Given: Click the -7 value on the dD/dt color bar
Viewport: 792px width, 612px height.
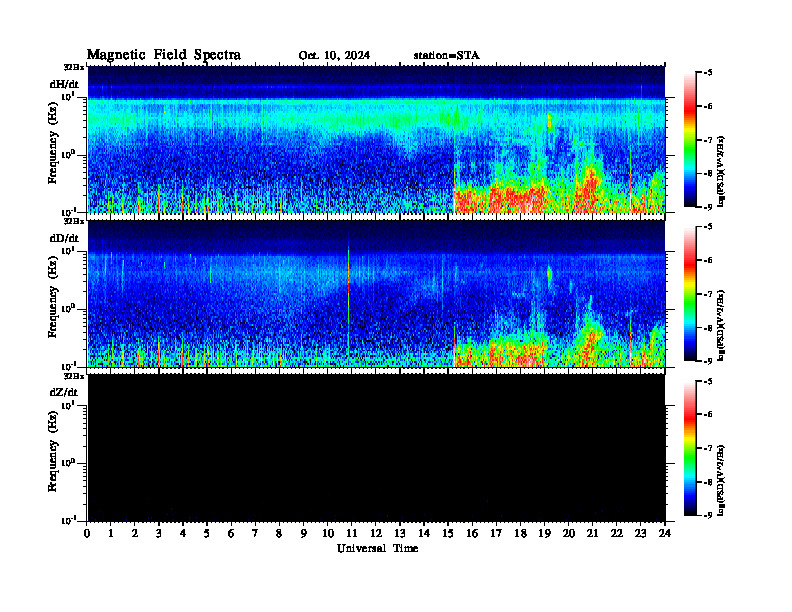Looking at the screenshot, I should pyautogui.click(x=708, y=294).
